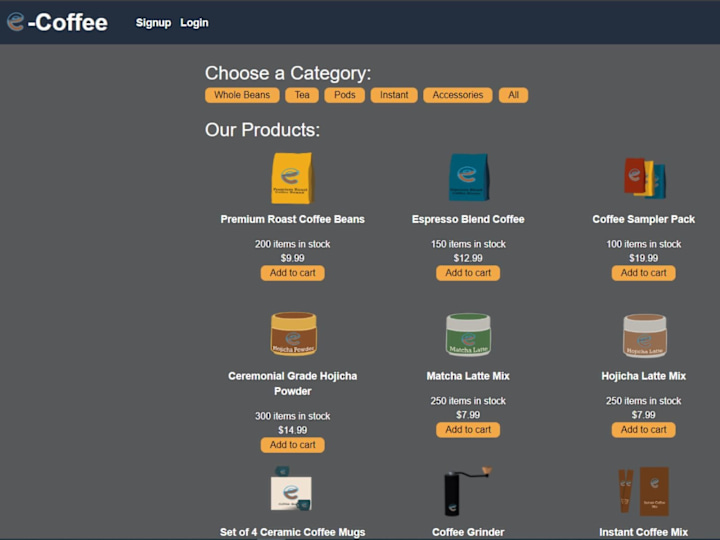720x540 pixels.
Task: Click the Our Products heading
Action: (262, 130)
